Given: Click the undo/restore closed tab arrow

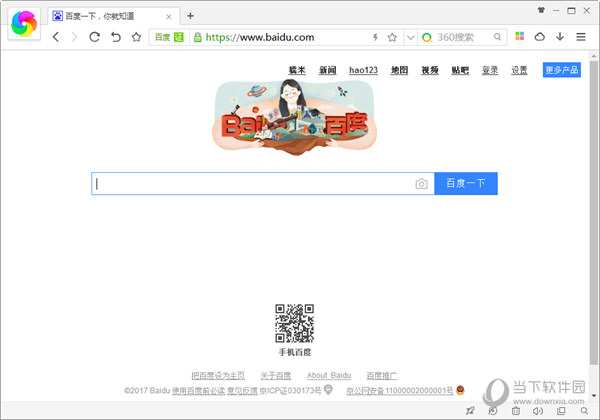Looking at the screenshot, I should [115, 37].
